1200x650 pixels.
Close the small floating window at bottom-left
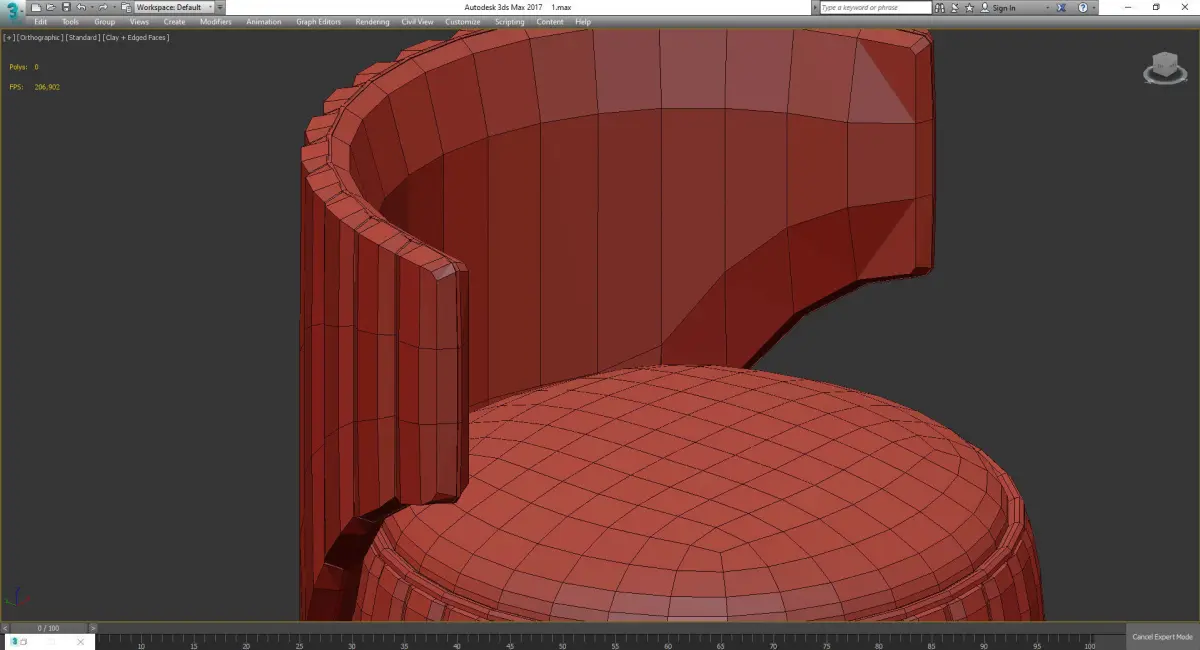pyautogui.click(x=80, y=642)
